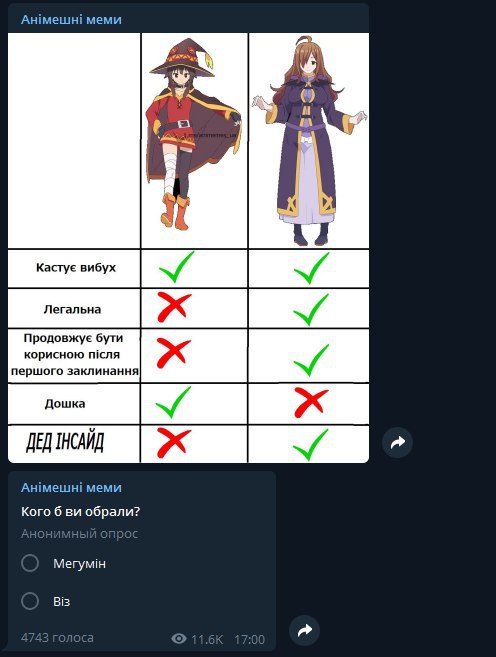Click the green check in the Кастує вибух row under Megumin
This screenshot has width=496, height=657.
pos(176,267)
